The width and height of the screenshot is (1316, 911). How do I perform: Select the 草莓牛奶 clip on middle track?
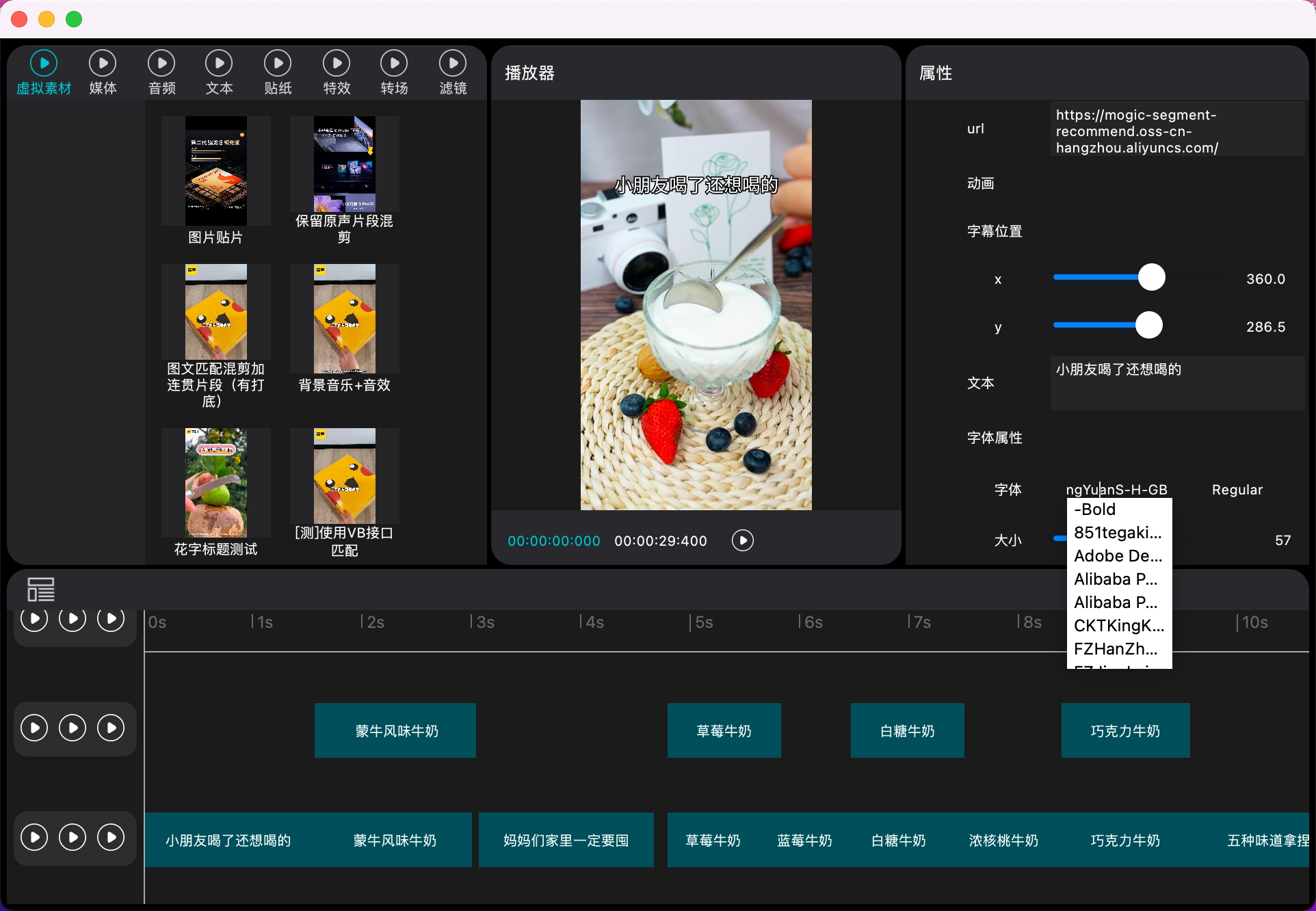[724, 730]
